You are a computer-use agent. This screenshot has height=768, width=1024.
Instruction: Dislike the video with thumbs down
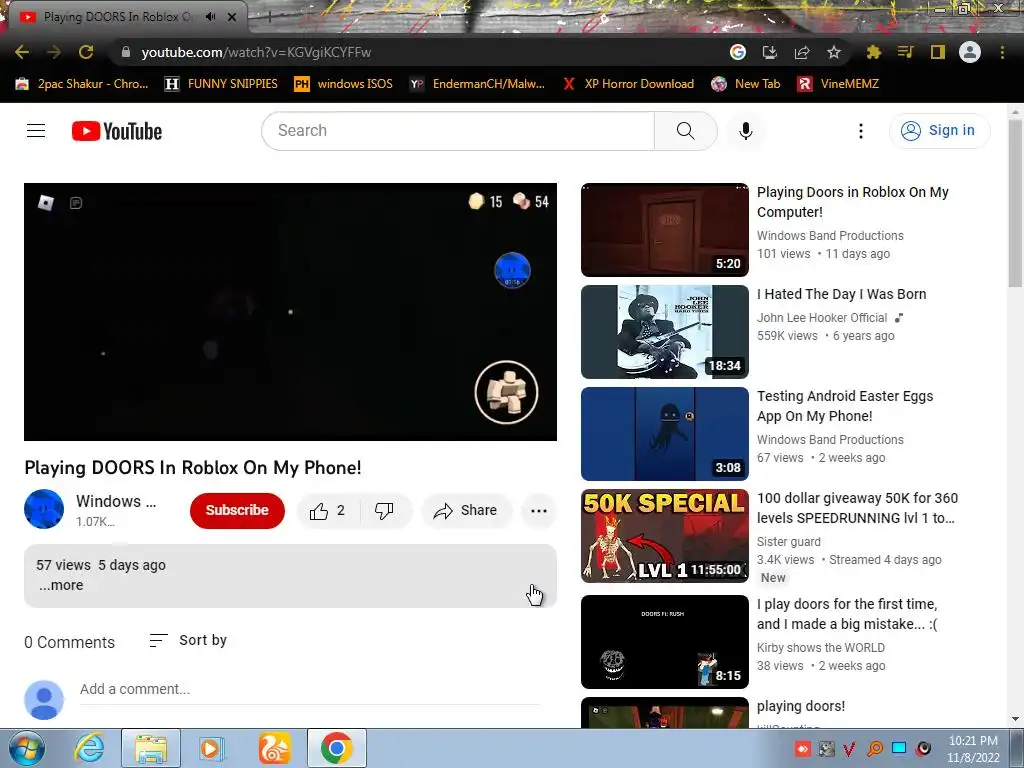385,511
